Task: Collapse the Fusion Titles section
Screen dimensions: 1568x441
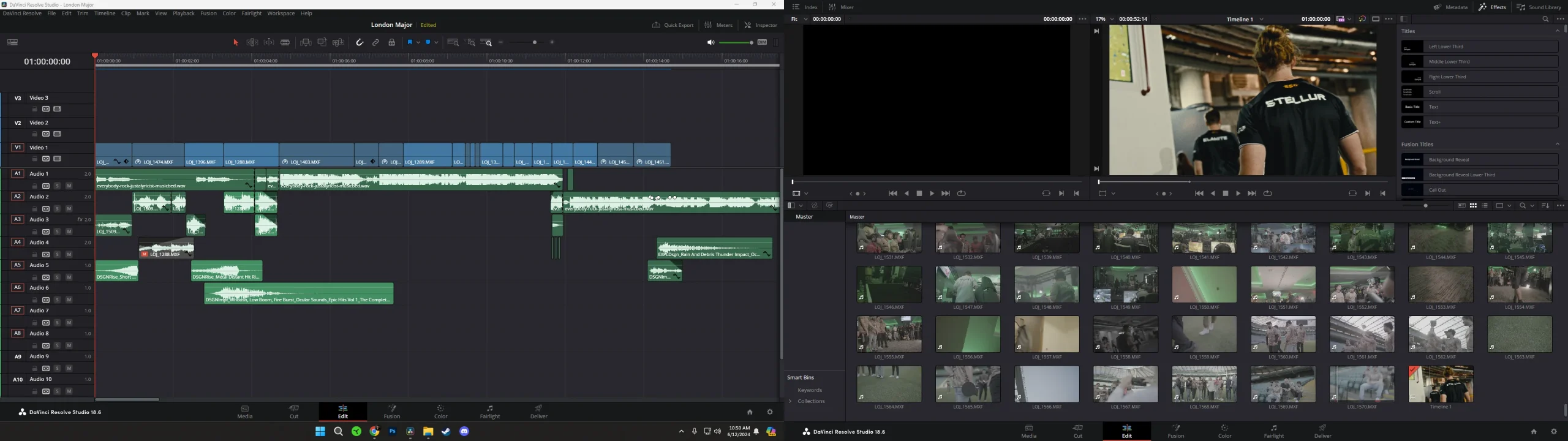Action: pyautogui.click(x=1558, y=144)
